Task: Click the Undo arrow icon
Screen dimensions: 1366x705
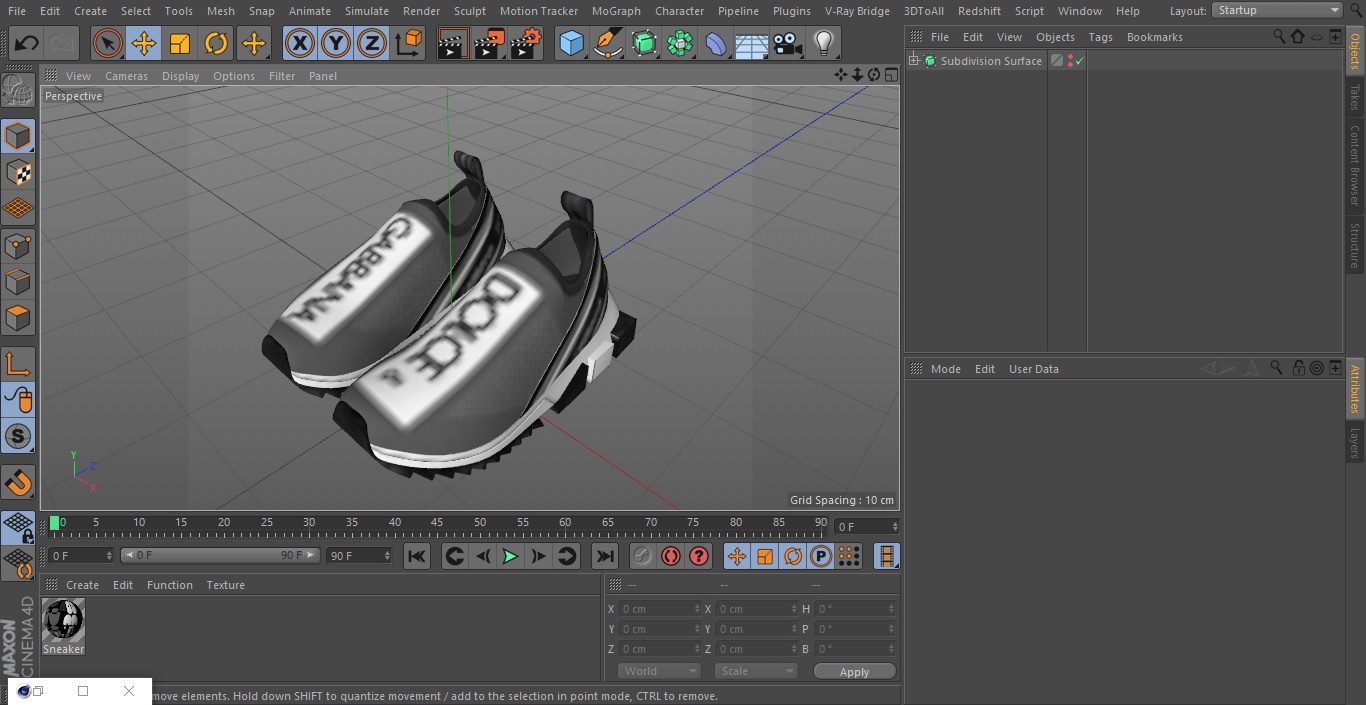Action: point(27,43)
